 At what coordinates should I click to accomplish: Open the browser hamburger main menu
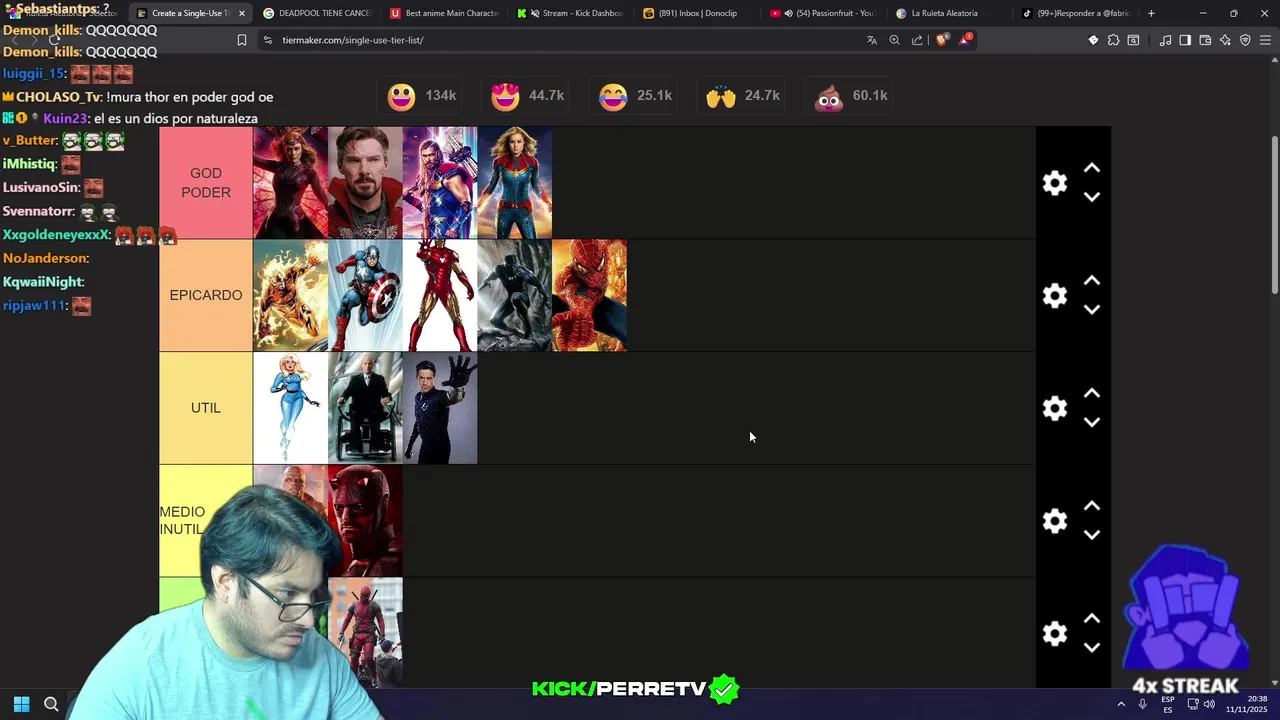click(x=1265, y=40)
